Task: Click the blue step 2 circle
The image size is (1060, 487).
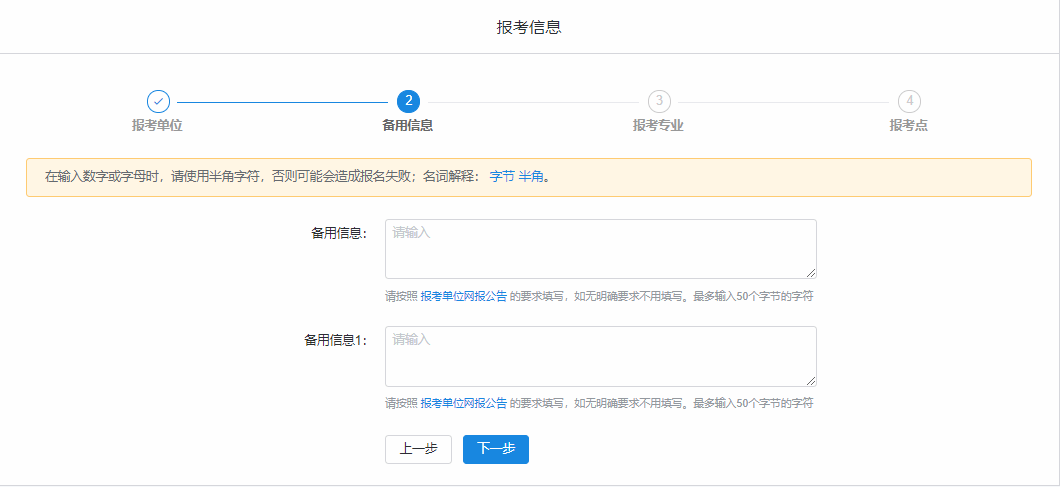Action: click(408, 101)
